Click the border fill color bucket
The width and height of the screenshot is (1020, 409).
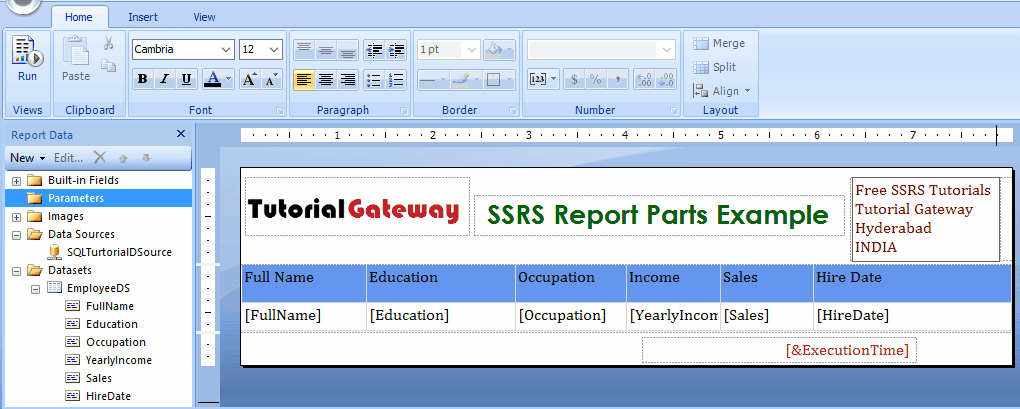coord(495,49)
